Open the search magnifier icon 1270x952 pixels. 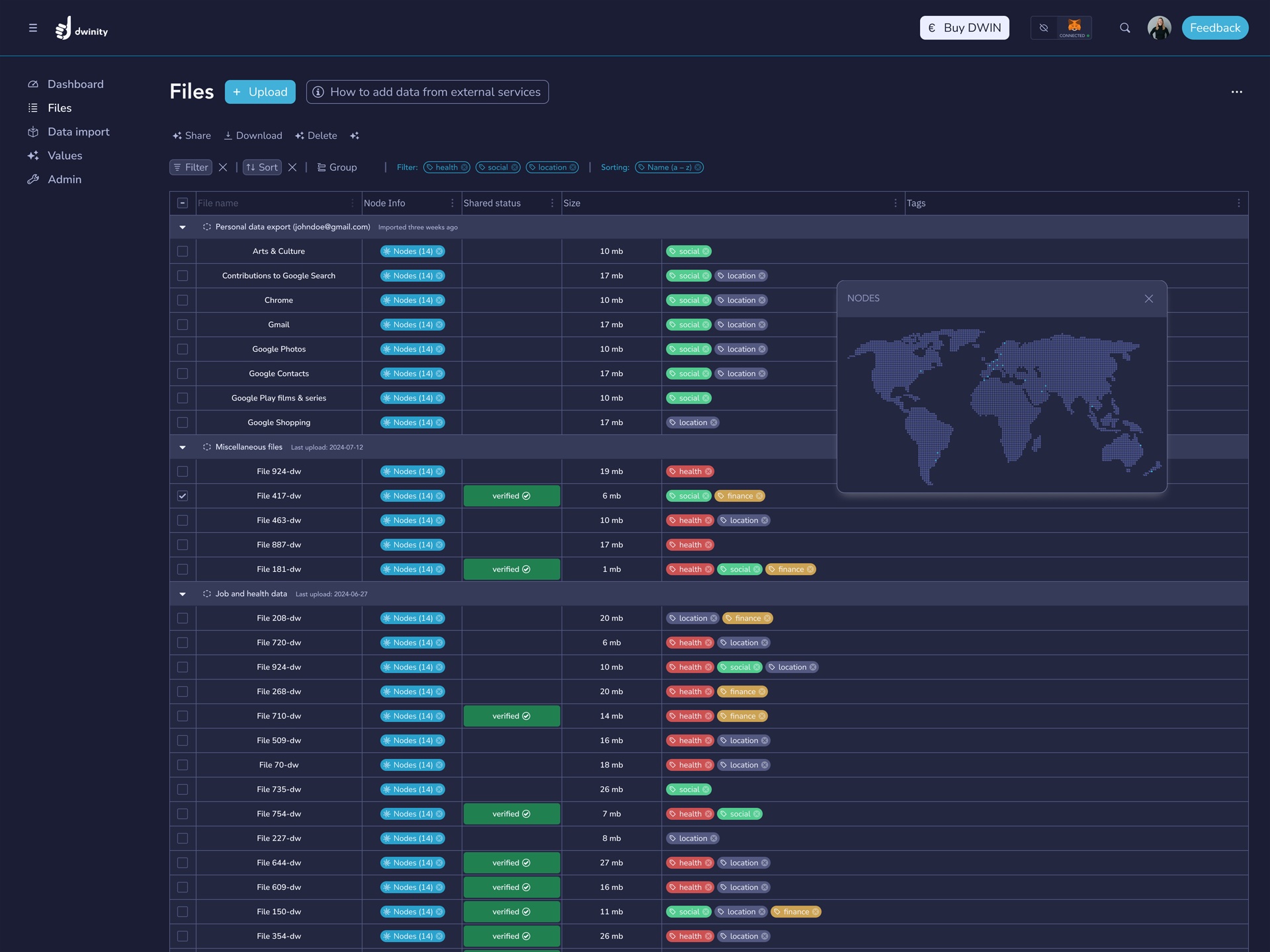1124,28
